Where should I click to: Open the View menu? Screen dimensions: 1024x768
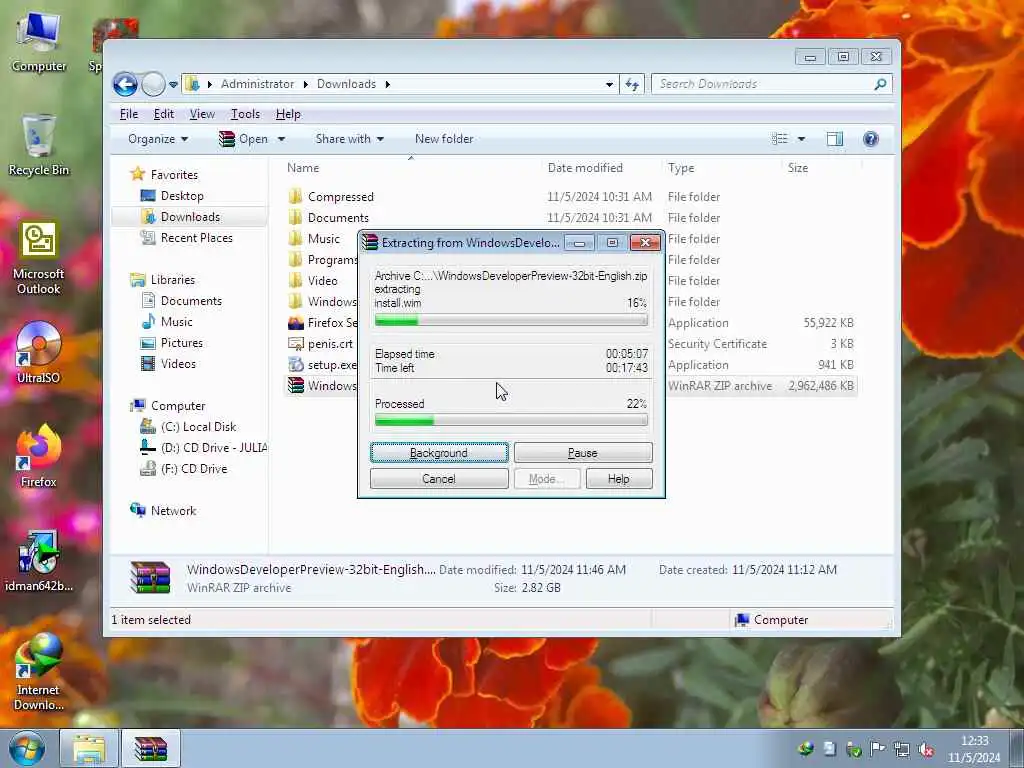(x=202, y=114)
